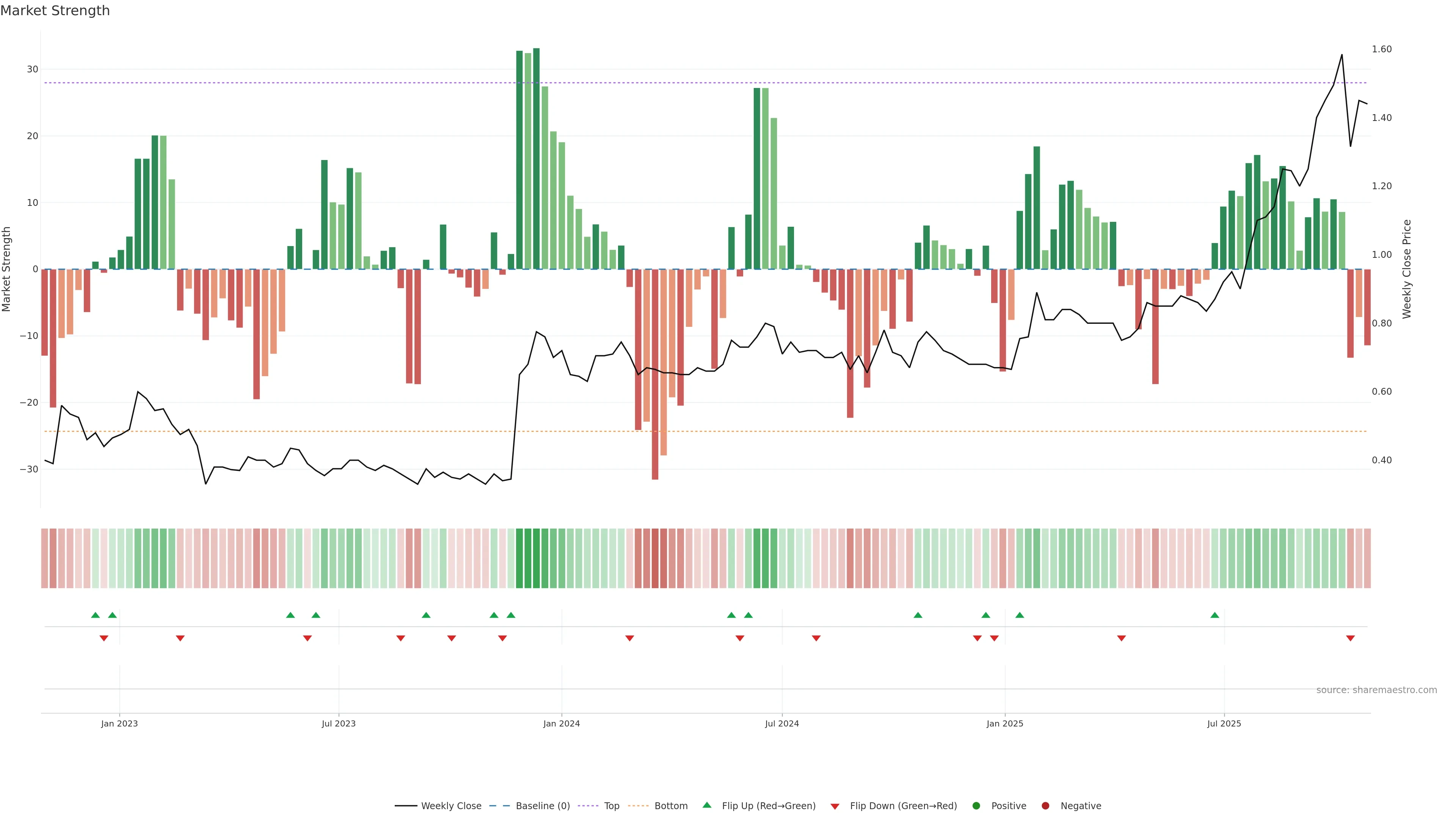Click the Market Strength chart title
The height and width of the screenshot is (819, 1456).
[55, 11]
